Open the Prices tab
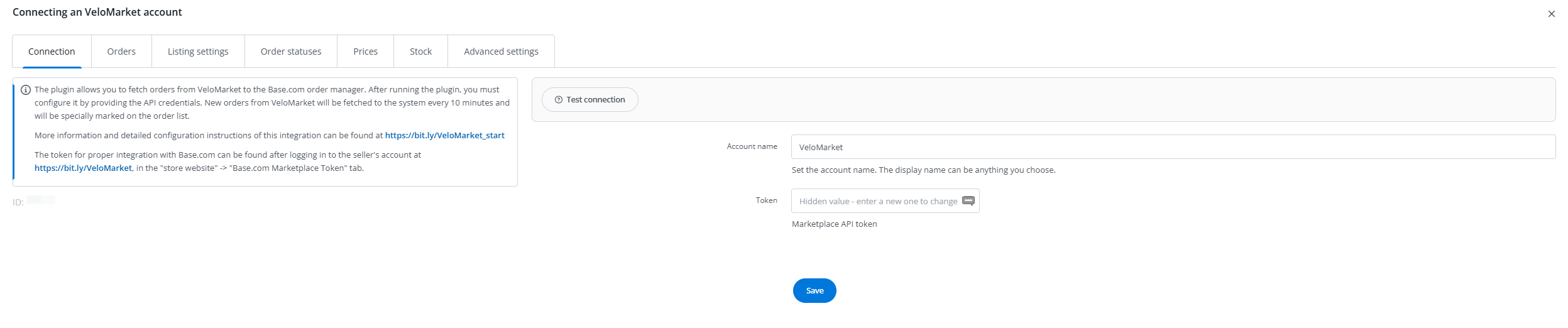 pyautogui.click(x=365, y=52)
